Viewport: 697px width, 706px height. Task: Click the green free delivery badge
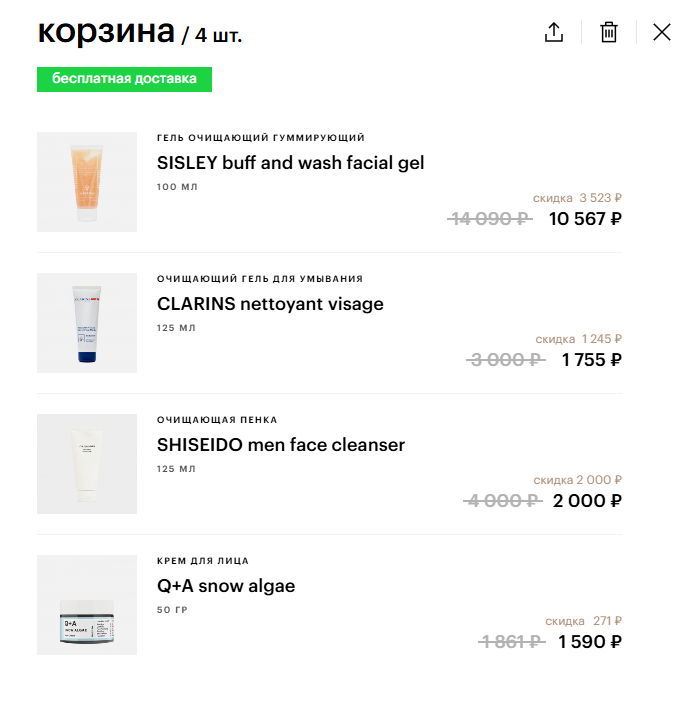[x=124, y=78]
